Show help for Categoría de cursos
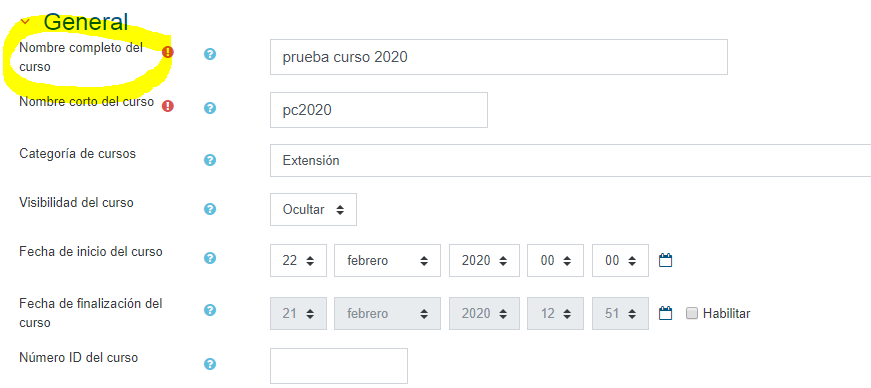 209,160
